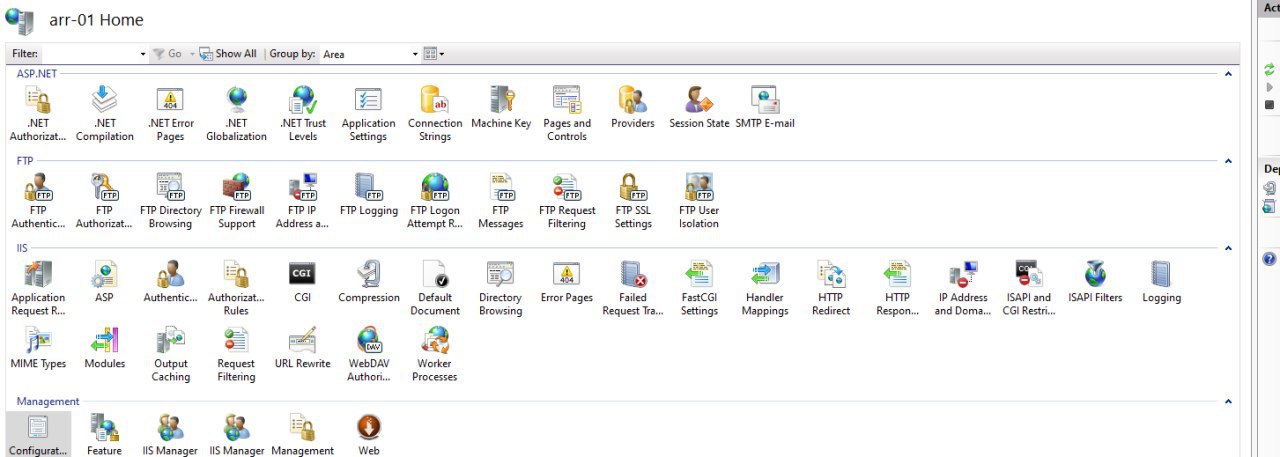
Task: Open FTP Authorization Rules feature
Action: (x=104, y=201)
